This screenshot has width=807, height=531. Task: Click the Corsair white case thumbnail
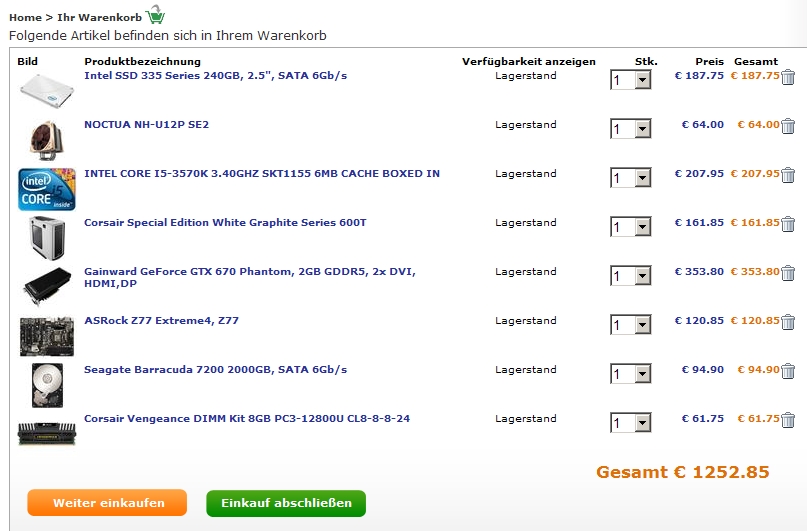coord(47,238)
